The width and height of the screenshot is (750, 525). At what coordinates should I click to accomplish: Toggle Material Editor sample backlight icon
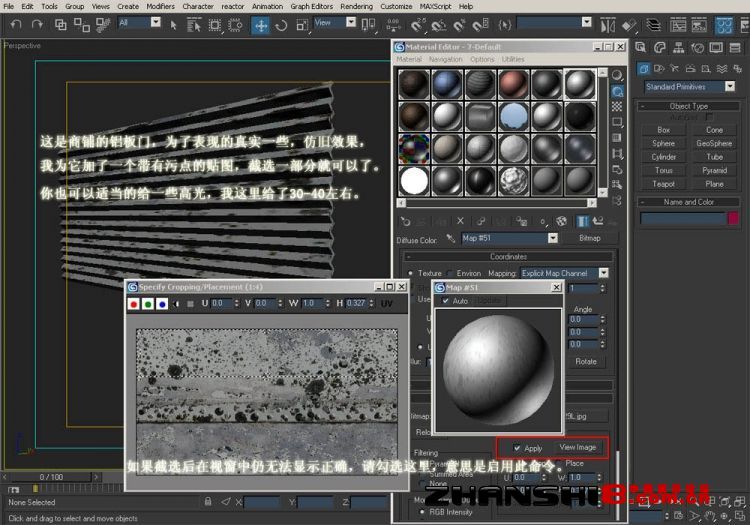pyautogui.click(x=618, y=91)
